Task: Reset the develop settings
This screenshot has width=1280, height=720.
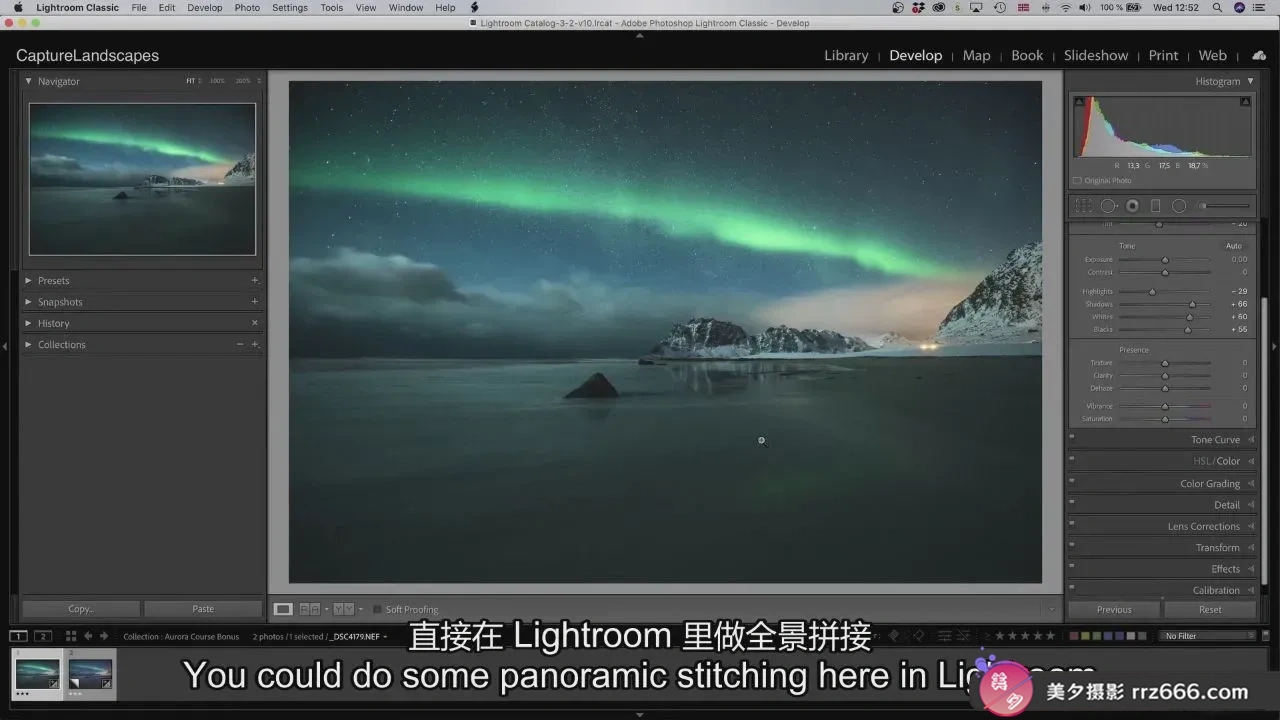Action: coord(1210,610)
